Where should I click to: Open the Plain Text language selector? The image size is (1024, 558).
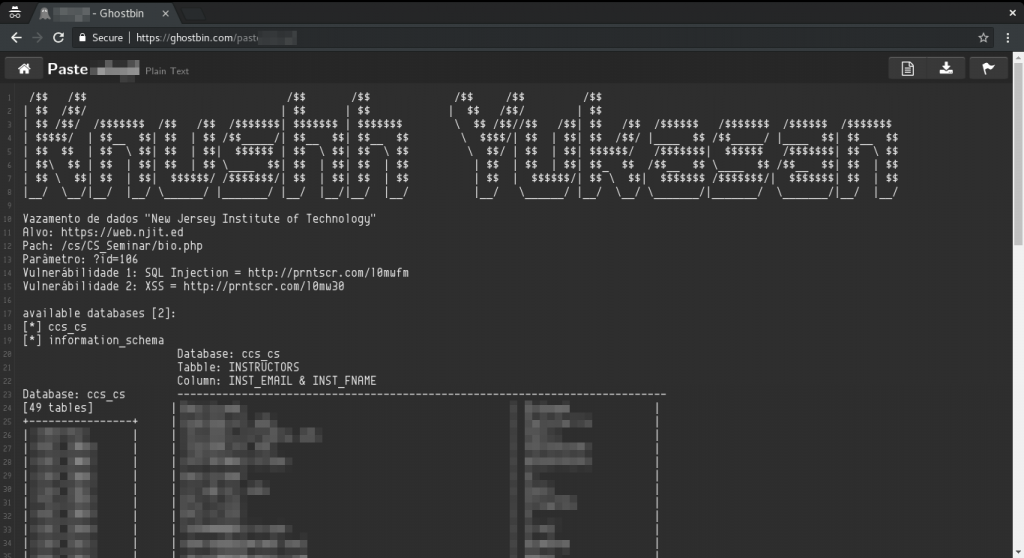click(x=167, y=71)
